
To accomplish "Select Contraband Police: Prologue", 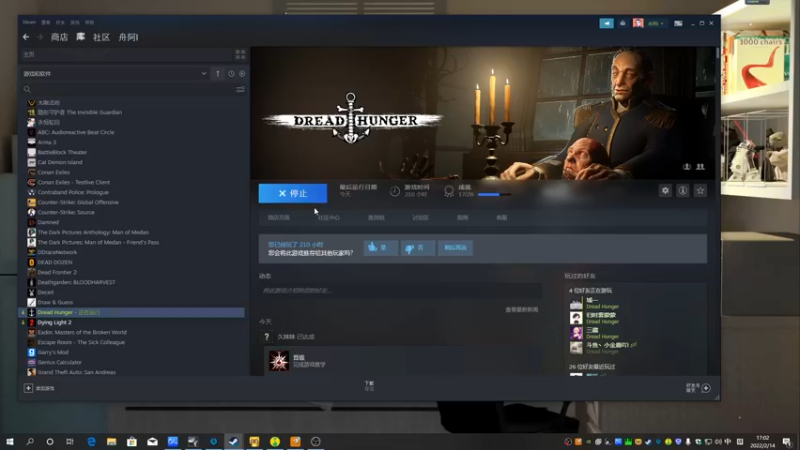I will click(x=73, y=192).
